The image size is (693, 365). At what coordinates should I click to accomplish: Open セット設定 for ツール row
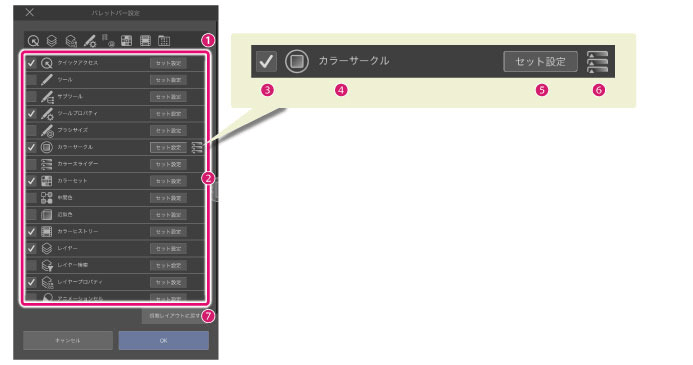point(168,80)
